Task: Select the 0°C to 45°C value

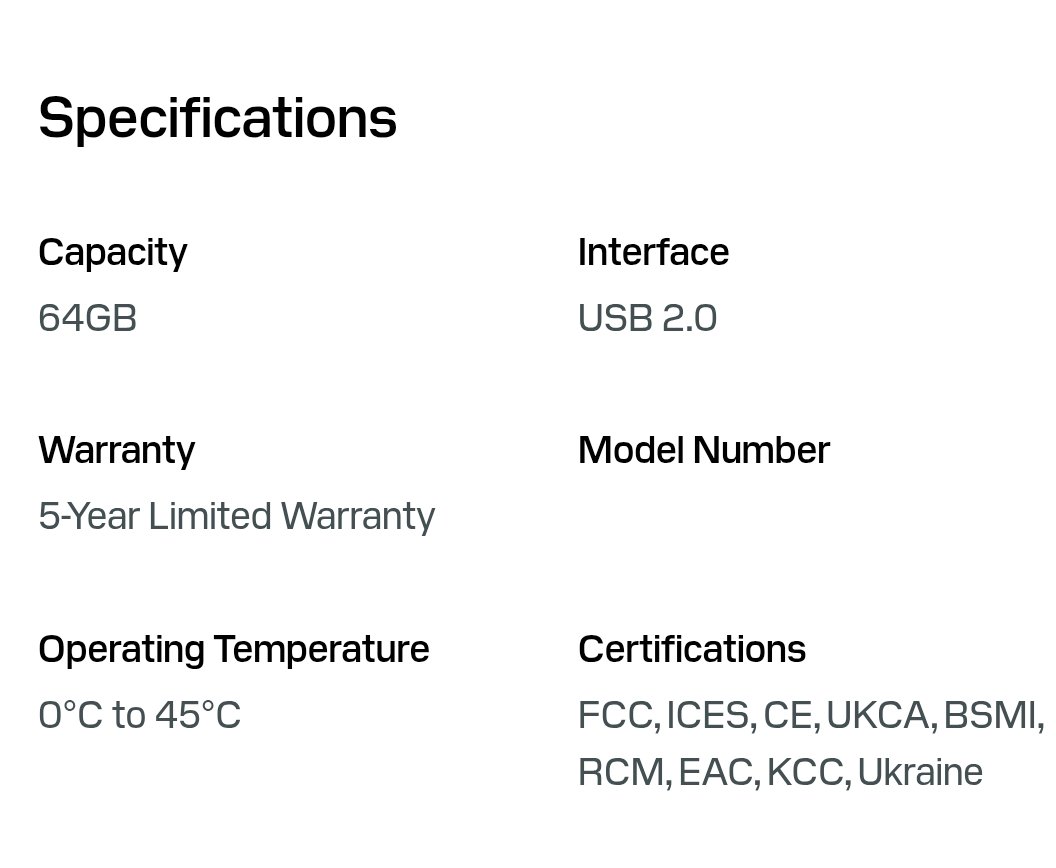Action: [x=139, y=716]
